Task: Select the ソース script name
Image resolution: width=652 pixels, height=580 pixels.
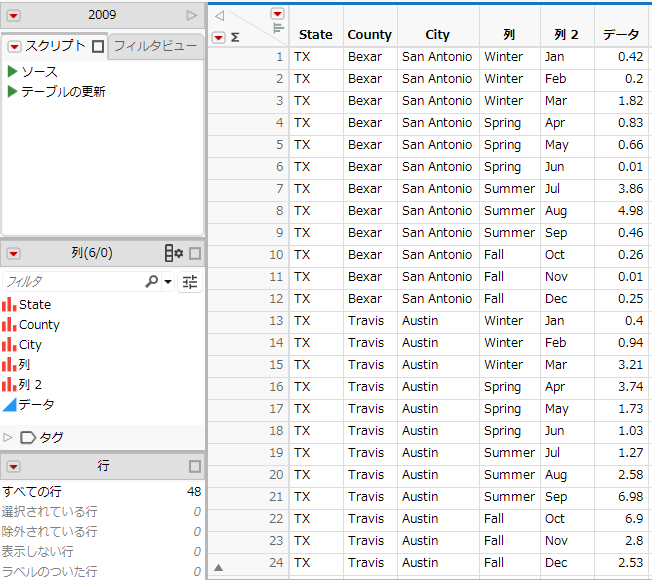Action: 40,72
